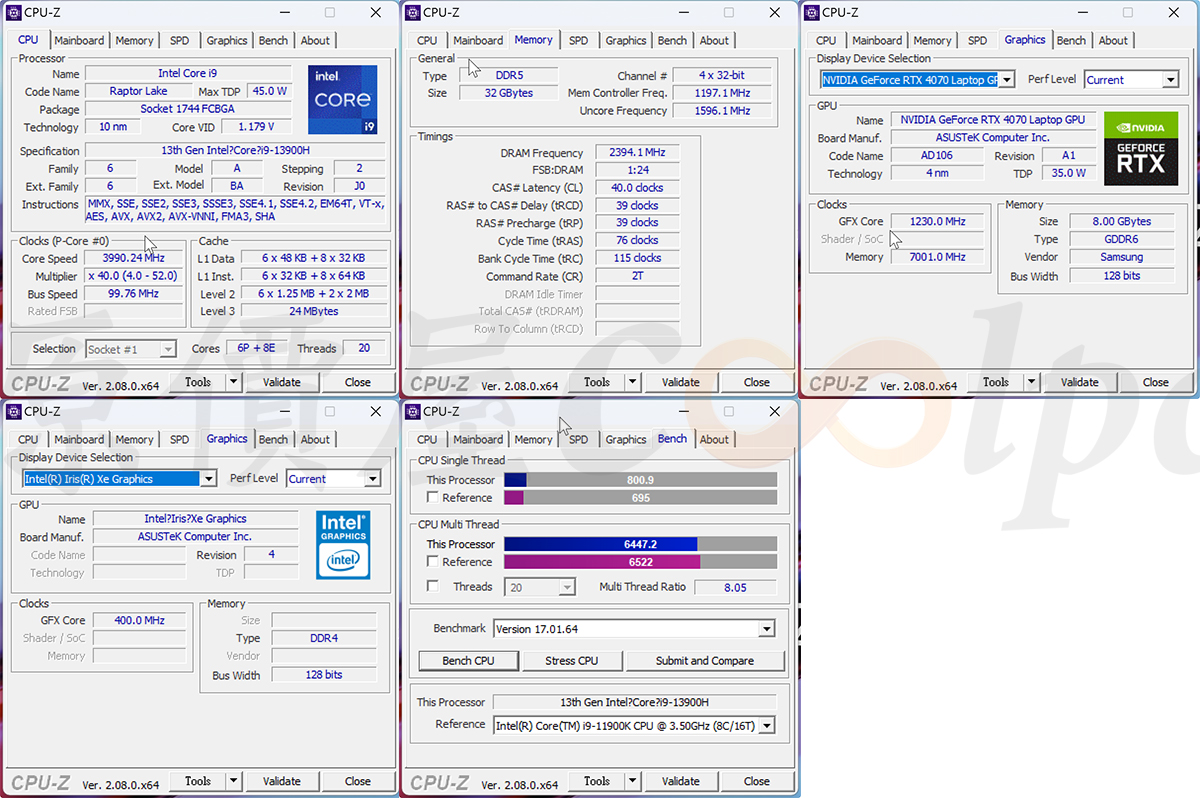Switch to SPD tab in Memory window

click(578, 41)
